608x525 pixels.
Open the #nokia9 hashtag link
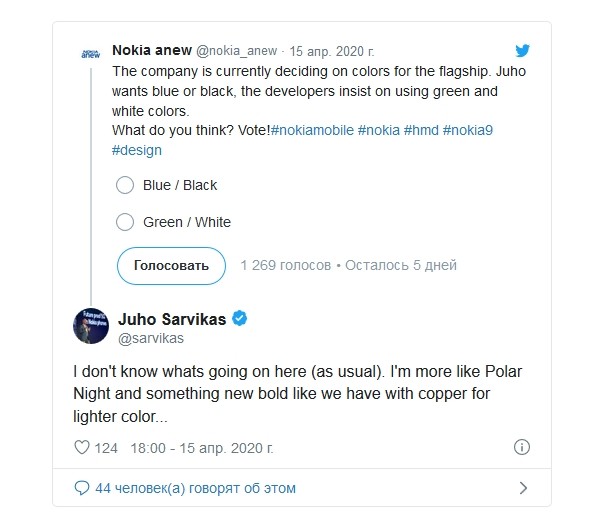coord(468,130)
